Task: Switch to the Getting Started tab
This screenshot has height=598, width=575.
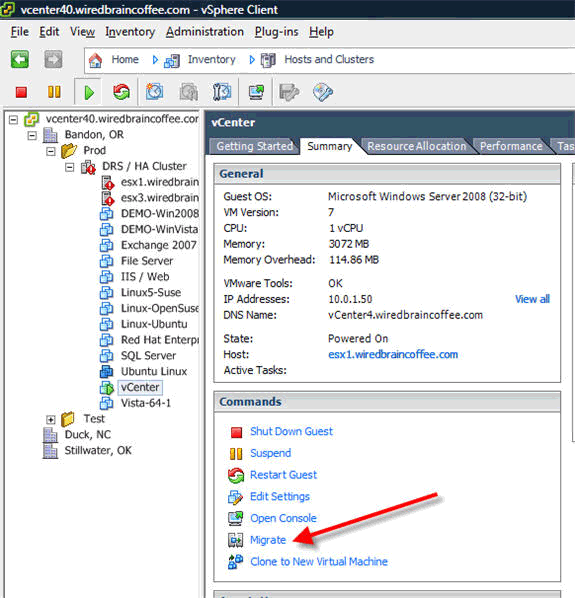Action: 254,146
